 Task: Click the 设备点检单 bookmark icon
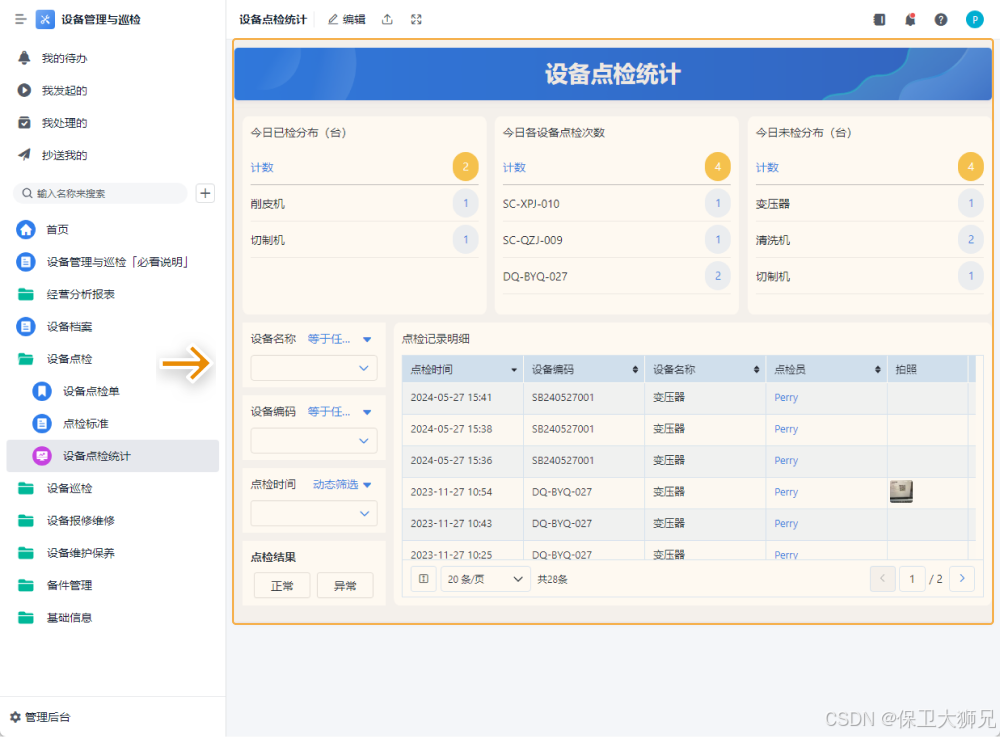tap(42, 391)
